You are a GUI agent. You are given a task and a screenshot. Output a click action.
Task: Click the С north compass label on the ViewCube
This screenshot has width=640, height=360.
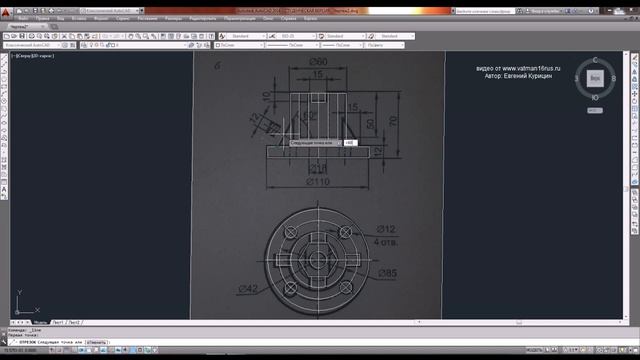(595, 60)
